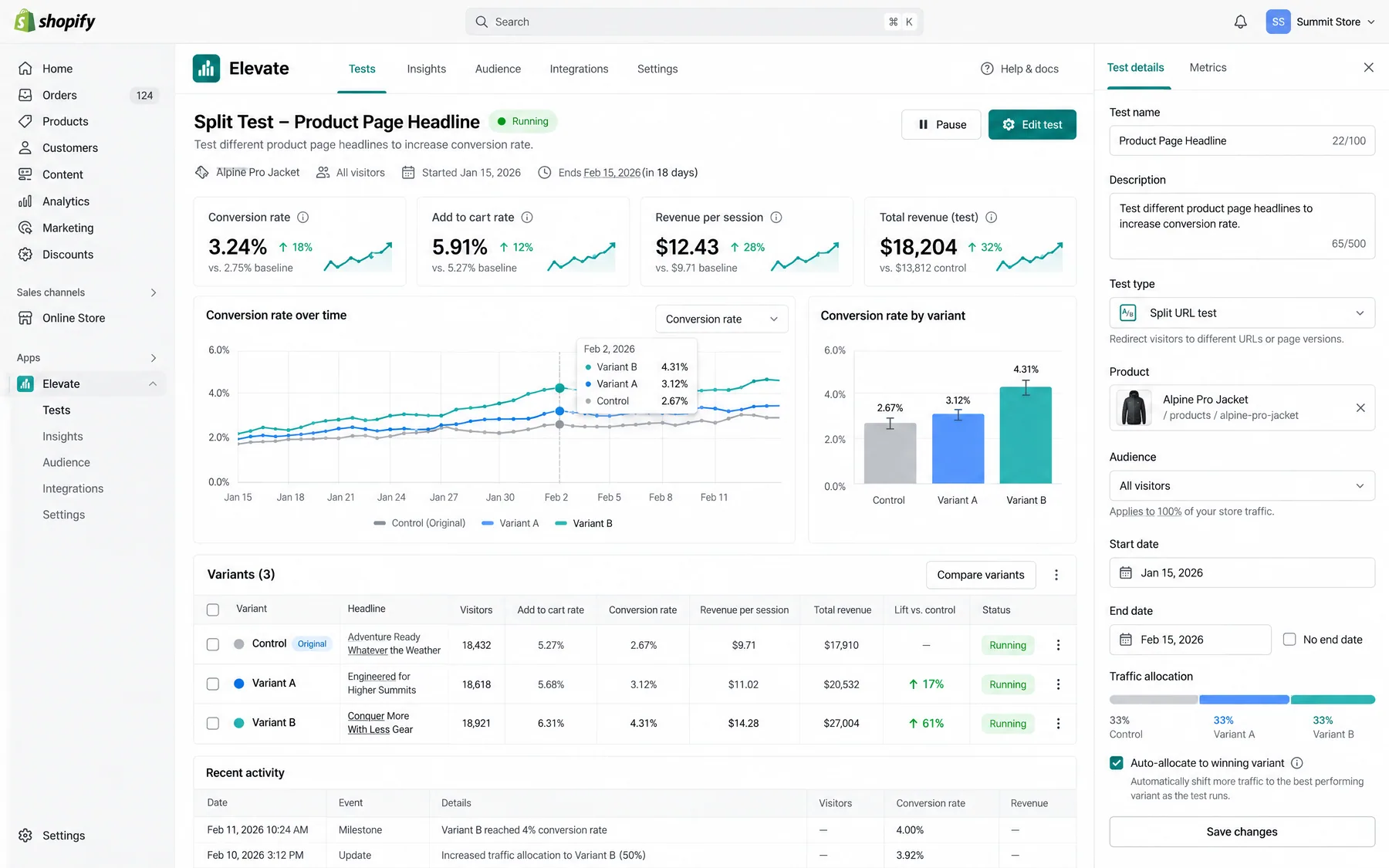Uncheck Auto-allocate to winning variant
Screen dimensions: 1389x868
tap(1117, 763)
